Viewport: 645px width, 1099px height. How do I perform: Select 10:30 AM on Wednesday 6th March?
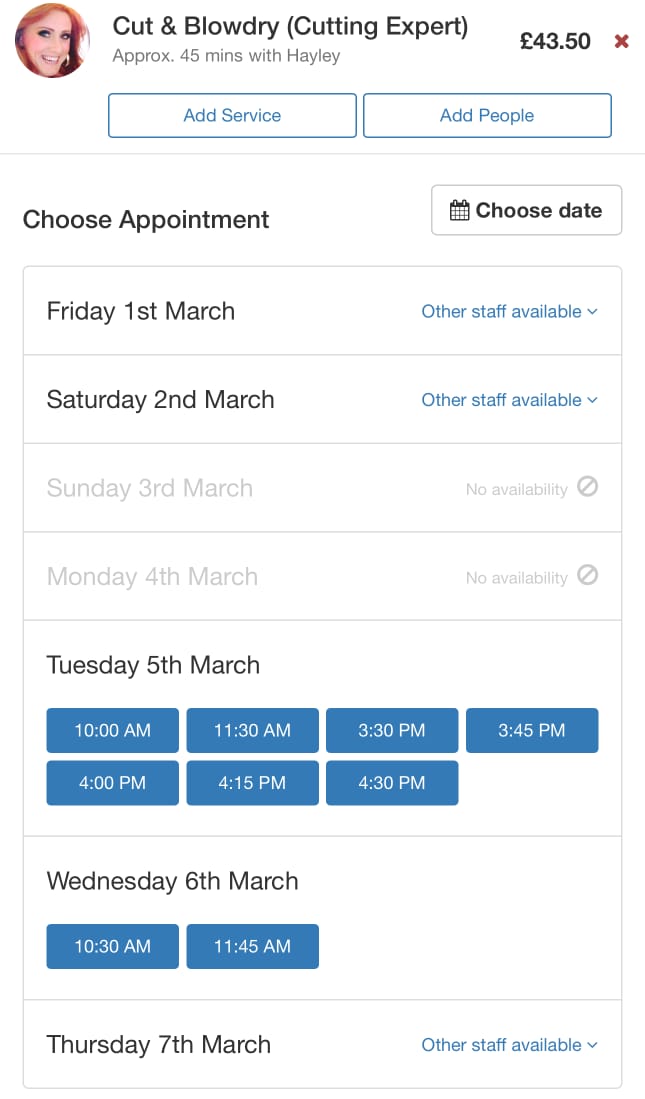[x=112, y=946]
